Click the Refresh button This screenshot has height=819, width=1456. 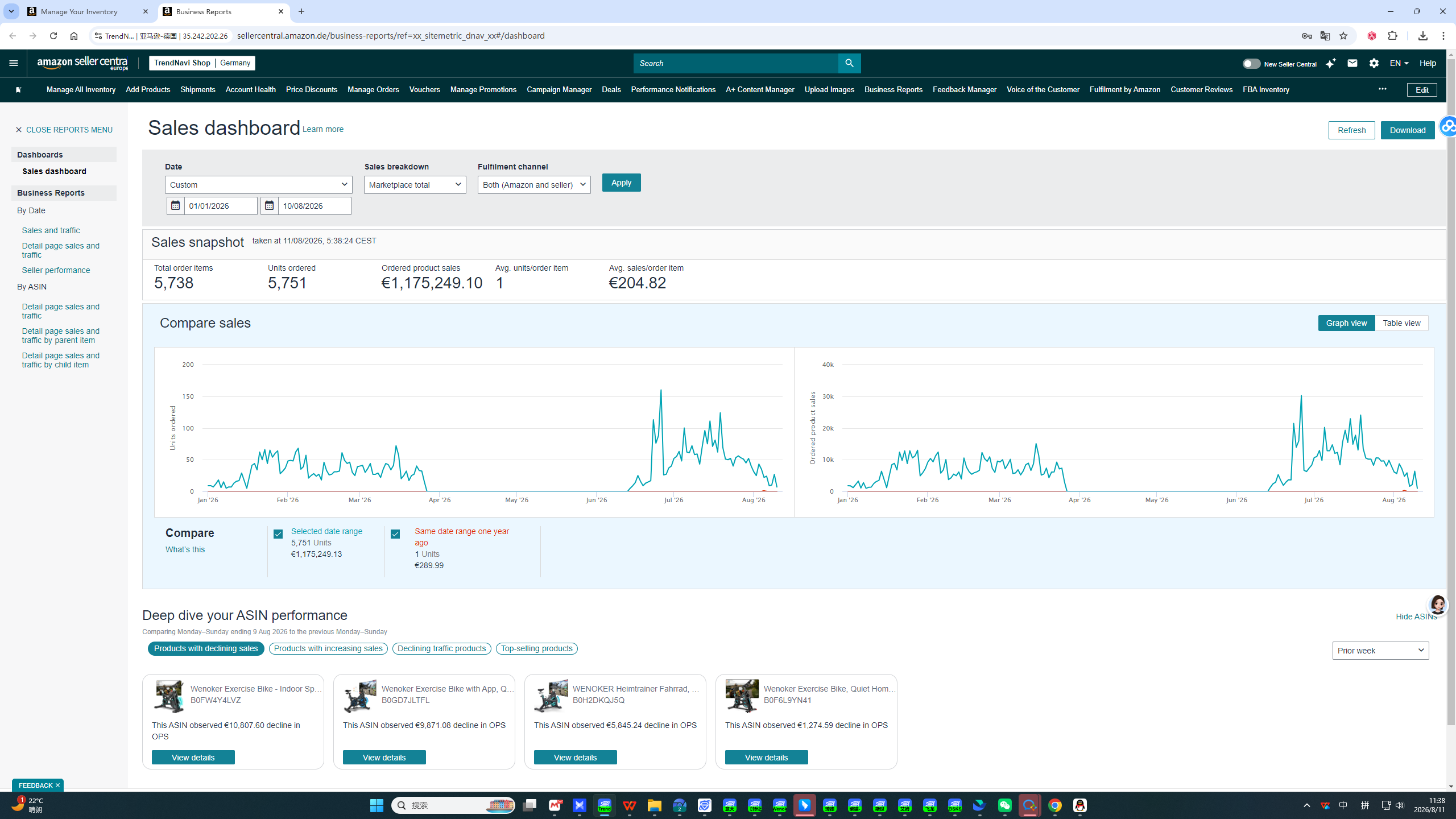pyautogui.click(x=1351, y=130)
